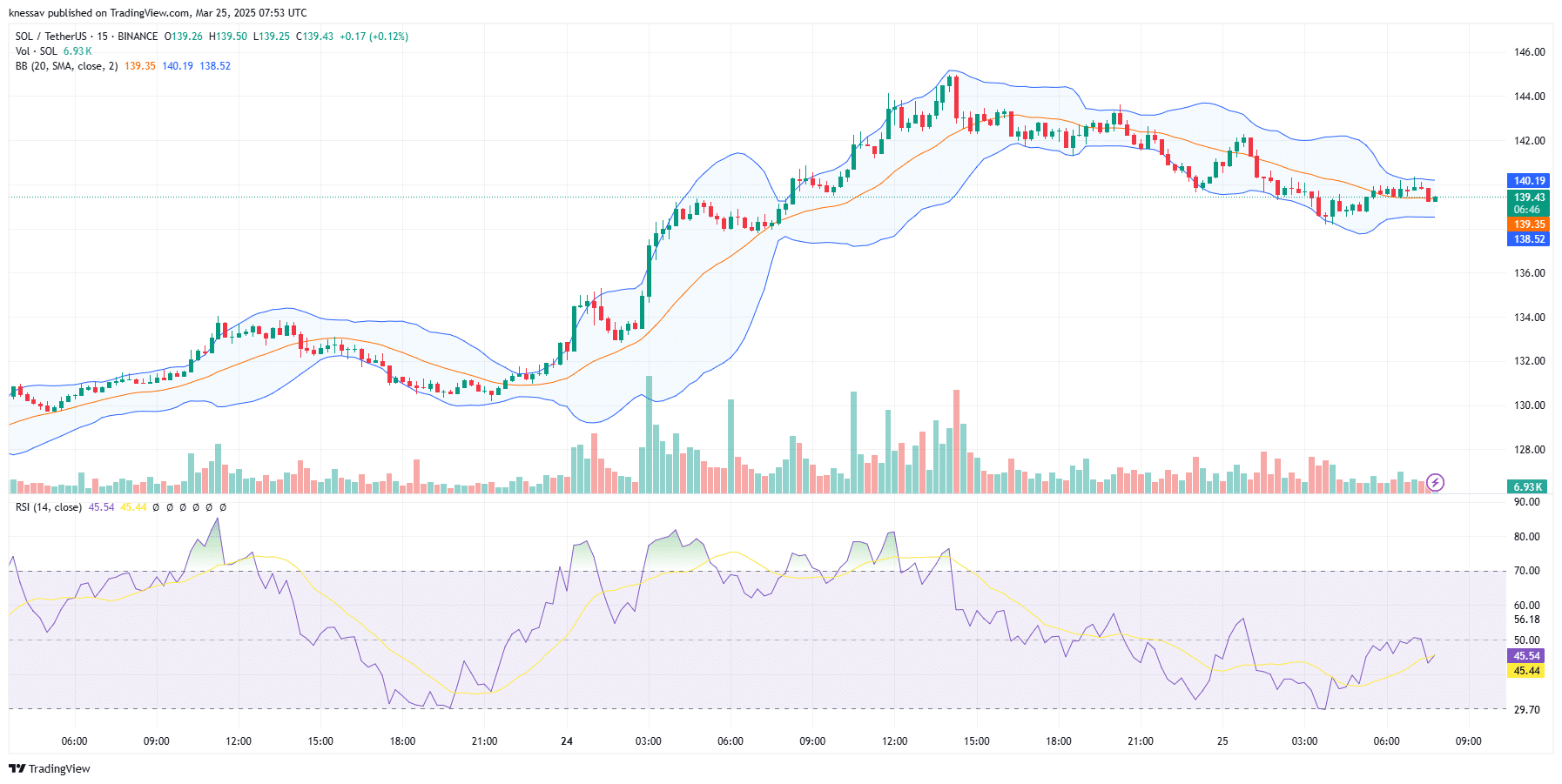This screenshot has height=784, width=1562.
Task: Click the 130.00 price axis label
Action: (1530, 405)
